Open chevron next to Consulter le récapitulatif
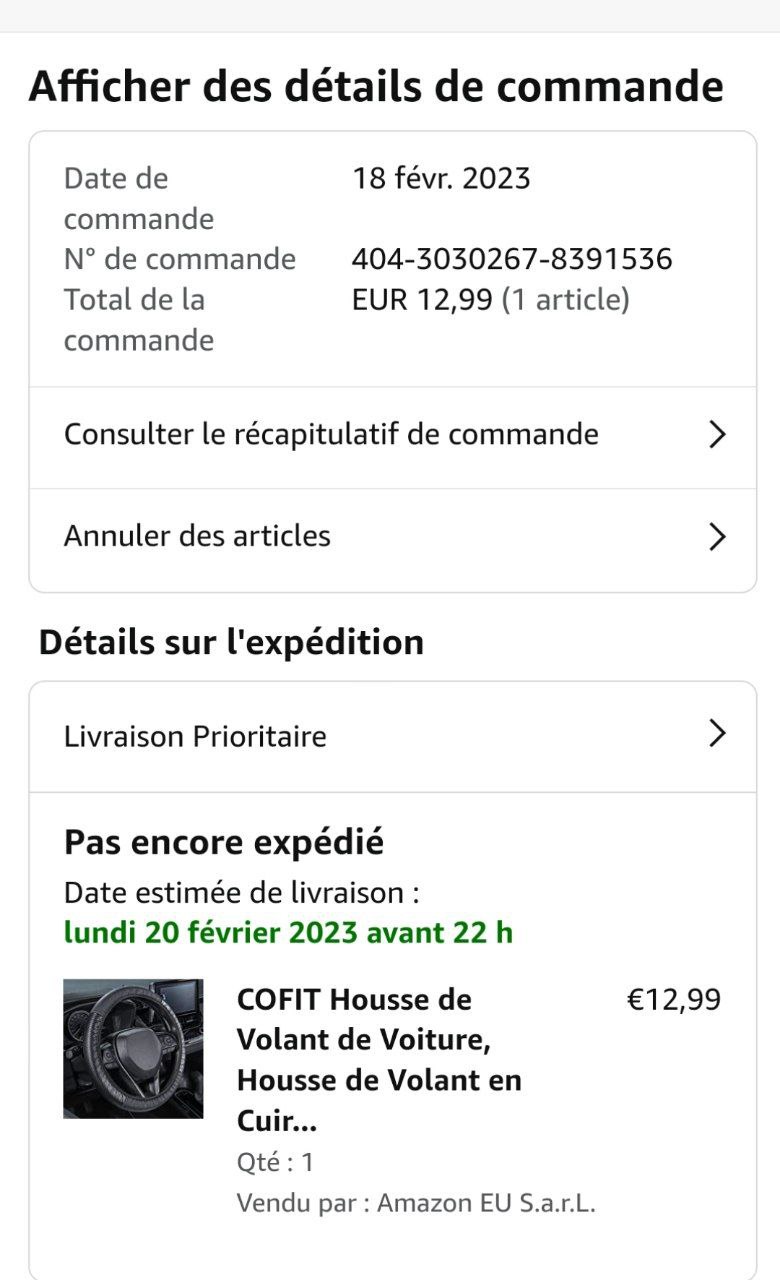Viewport: 780px width, 1280px height. click(716, 435)
